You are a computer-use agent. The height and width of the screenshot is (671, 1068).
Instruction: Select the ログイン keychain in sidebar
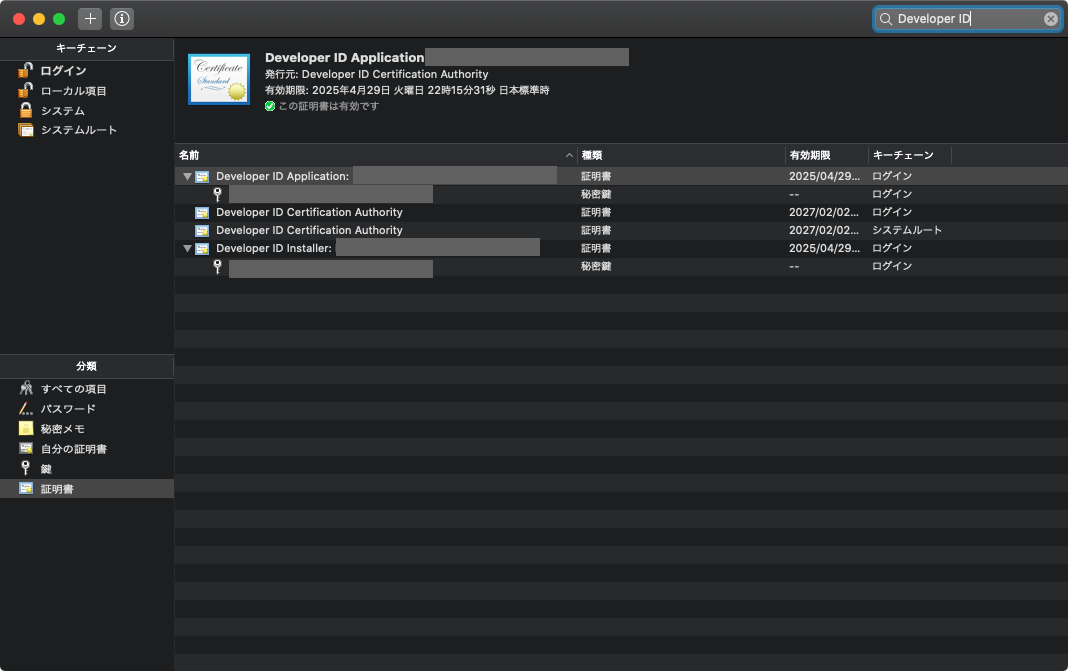[x=63, y=71]
